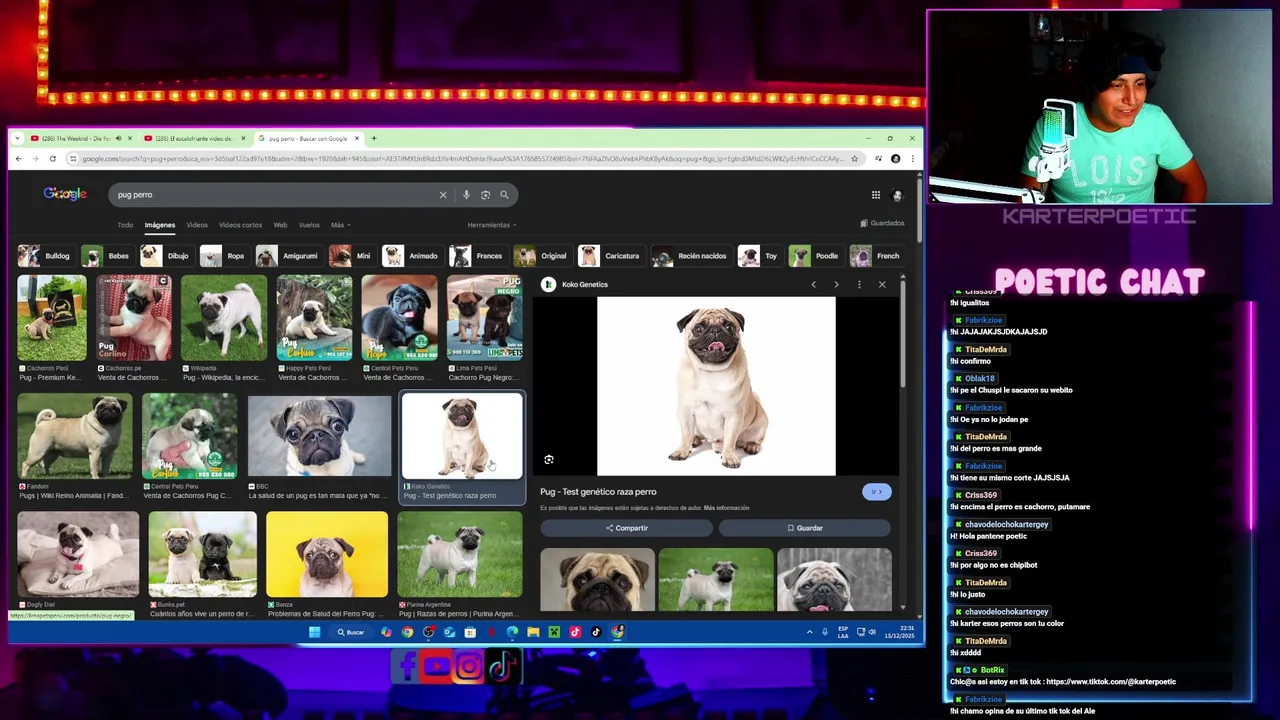This screenshot has height=720, width=1280.
Task: Open Copilot icon on the taskbar
Action: click(x=386, y=632)
